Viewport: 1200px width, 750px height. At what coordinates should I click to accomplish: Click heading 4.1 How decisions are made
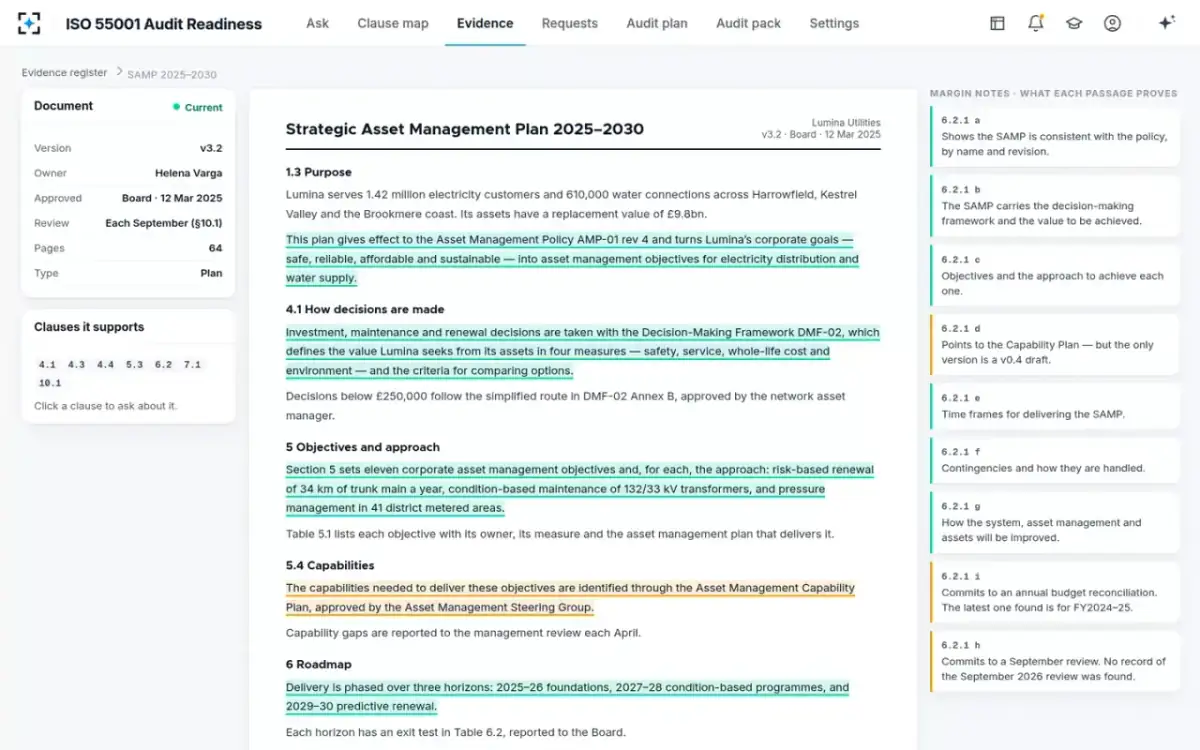tap(365, 309)
